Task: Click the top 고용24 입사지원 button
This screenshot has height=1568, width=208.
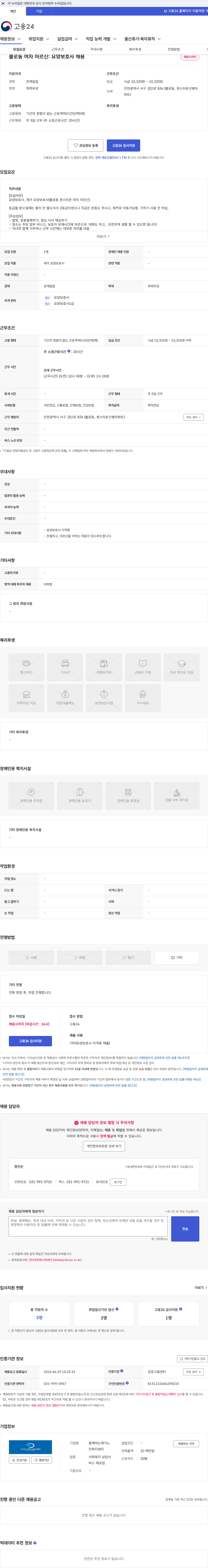Action: tap(124, 145)
